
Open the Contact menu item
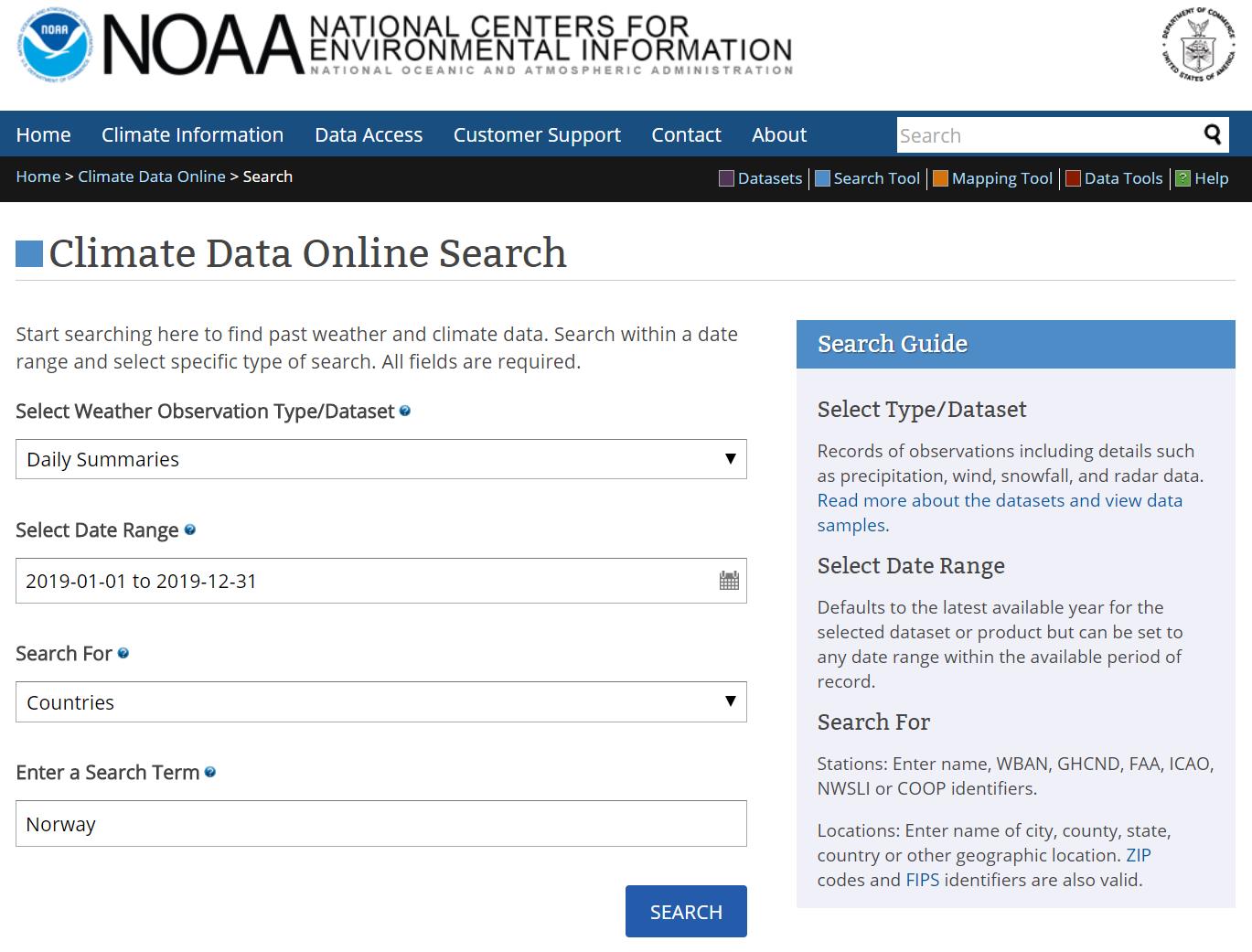(686, 134)
